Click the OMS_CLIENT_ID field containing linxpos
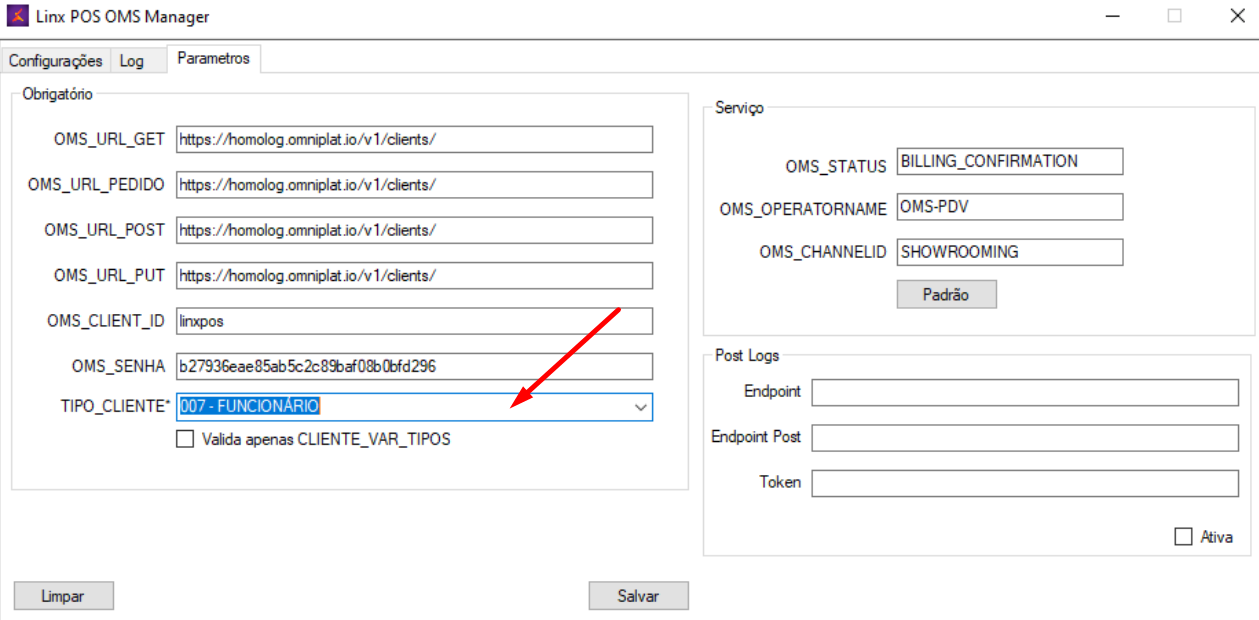Screen dimensions: 1259x620 click(x=414, y=321)
